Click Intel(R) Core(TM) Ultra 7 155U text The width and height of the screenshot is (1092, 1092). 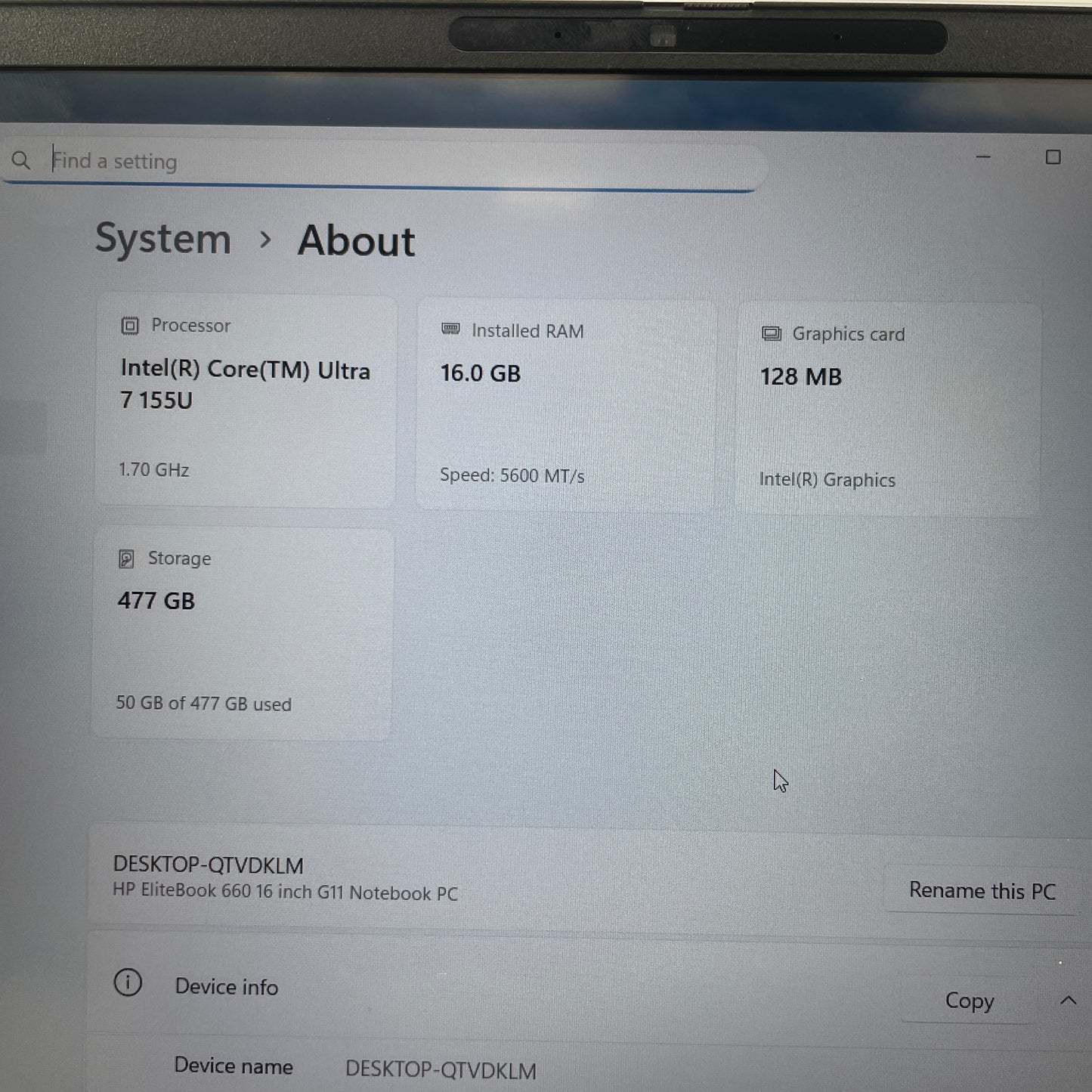[246, 385]
